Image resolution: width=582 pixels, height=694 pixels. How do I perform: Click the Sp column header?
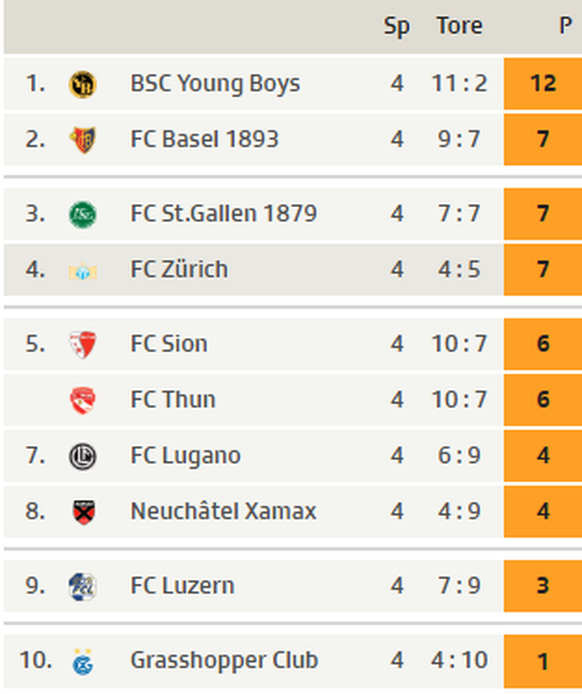[397, 27]
